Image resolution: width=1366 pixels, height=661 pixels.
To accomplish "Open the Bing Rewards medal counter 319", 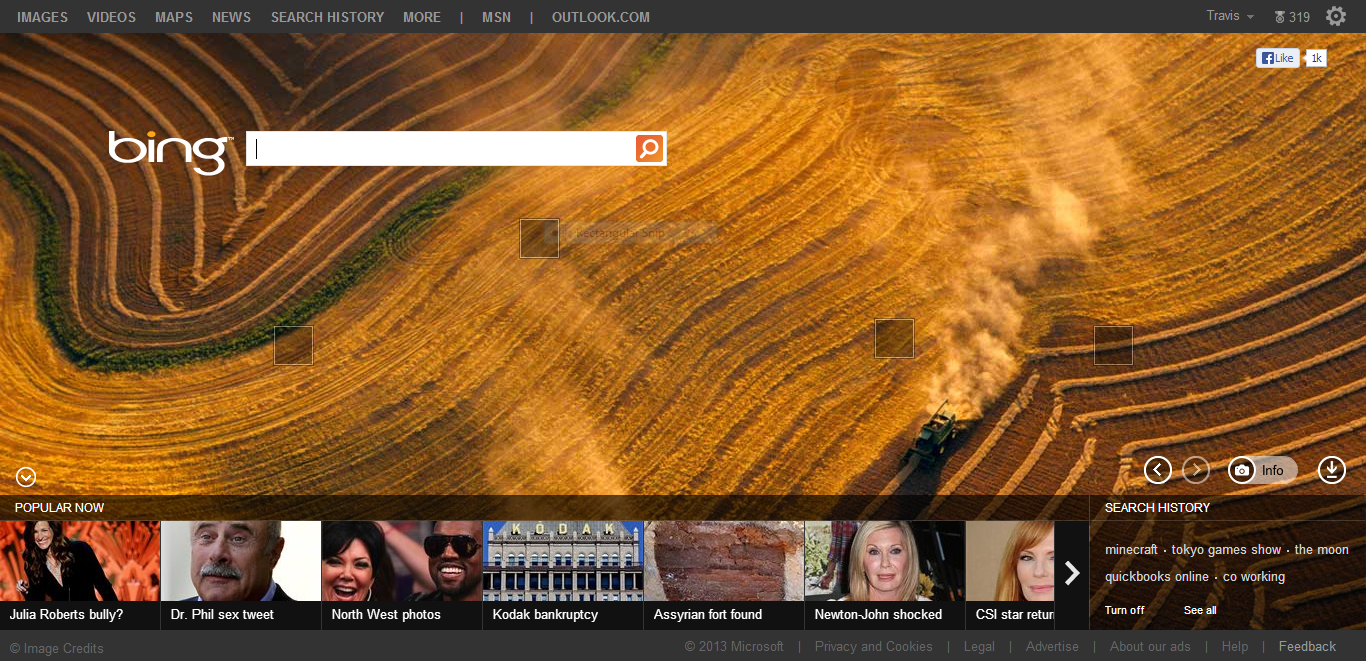I will pos(1292,17).
